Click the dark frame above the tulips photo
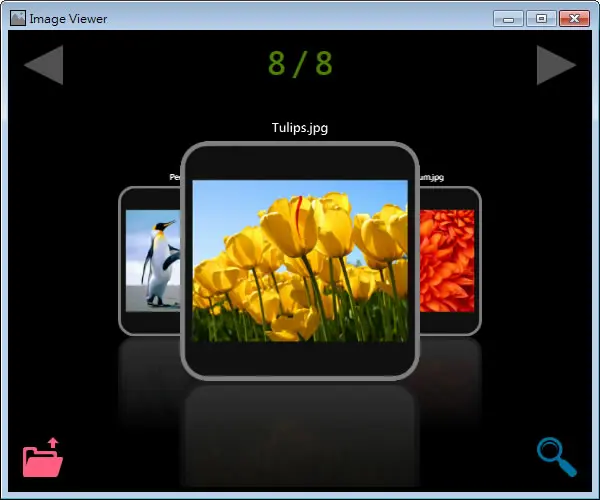This screenshot has height=500, width=600. tap(300, 163)
